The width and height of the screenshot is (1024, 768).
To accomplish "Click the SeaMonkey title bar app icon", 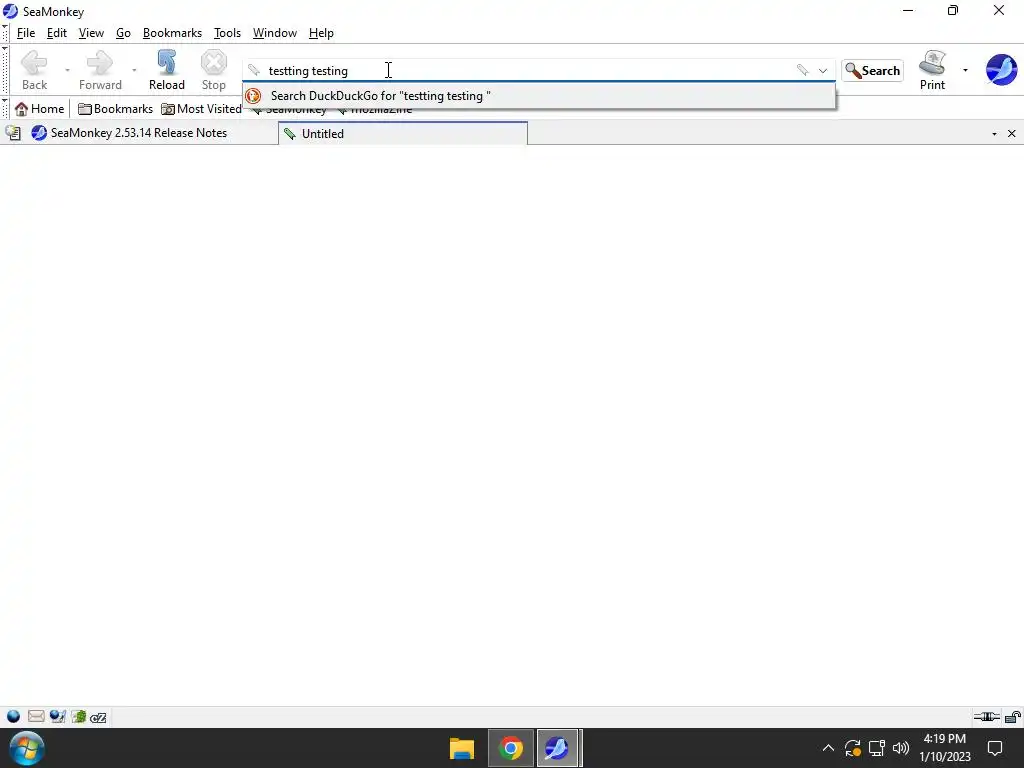I will point(10,11).
